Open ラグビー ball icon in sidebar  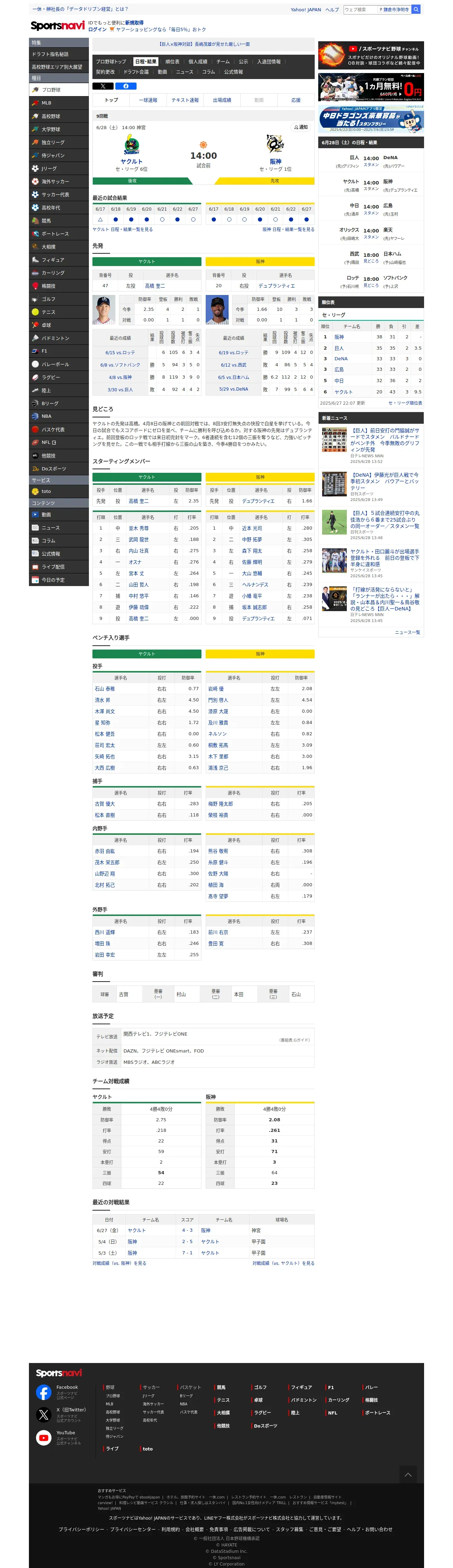click(35, 377)
